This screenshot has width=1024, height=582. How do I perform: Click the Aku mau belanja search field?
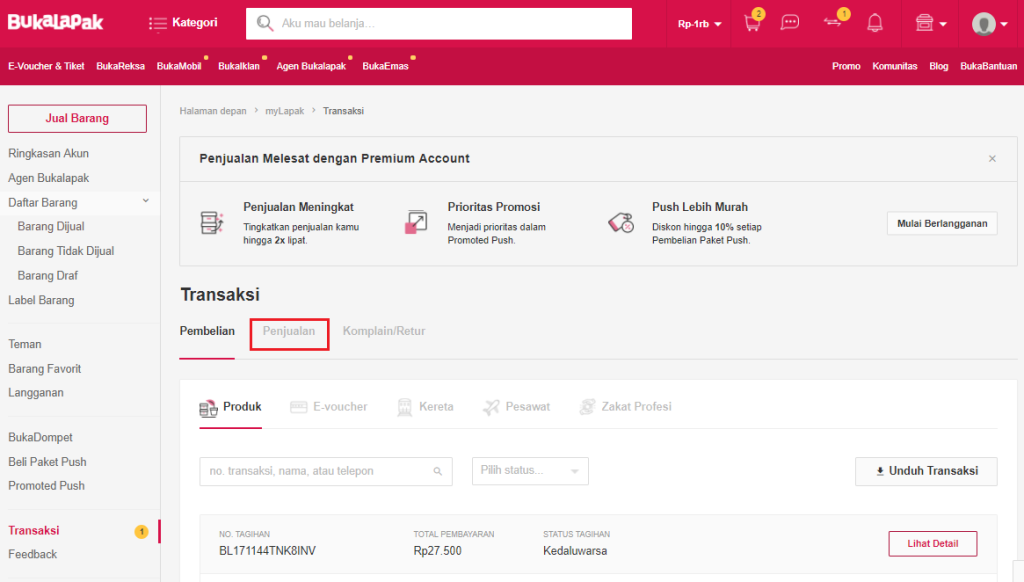point(439,24)
